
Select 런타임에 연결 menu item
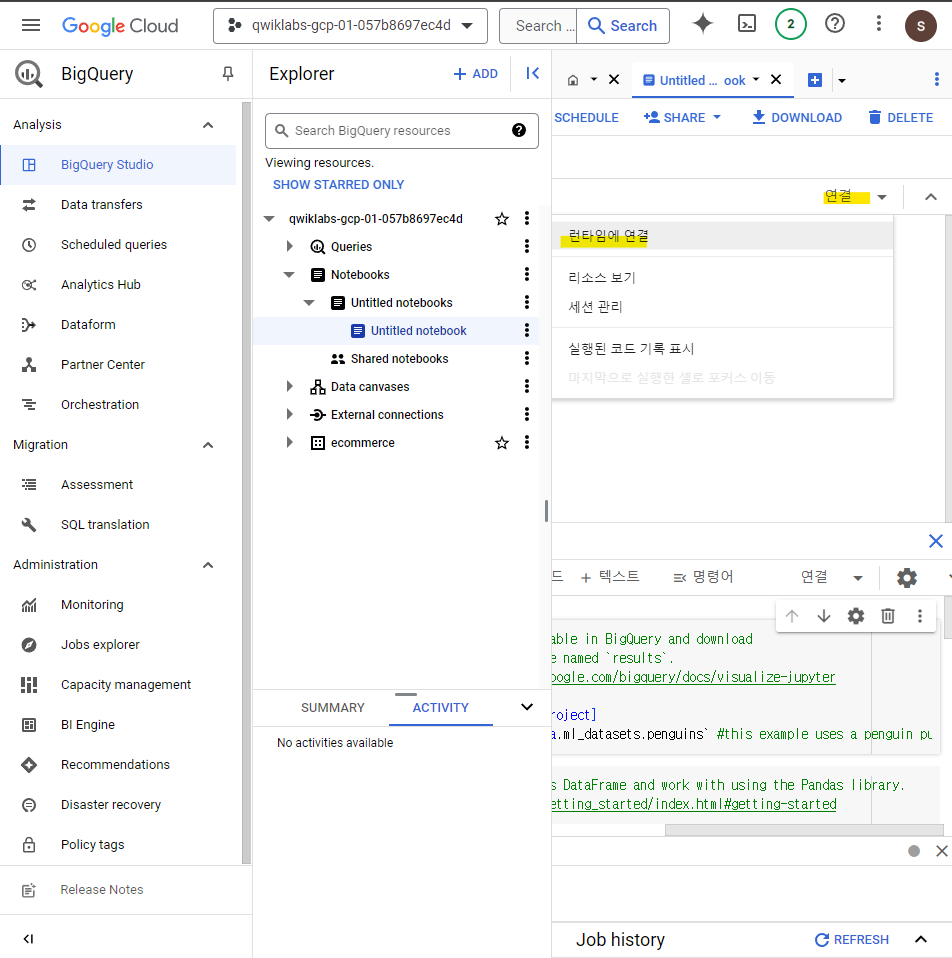pyautogui.click(x=722, y=236)
